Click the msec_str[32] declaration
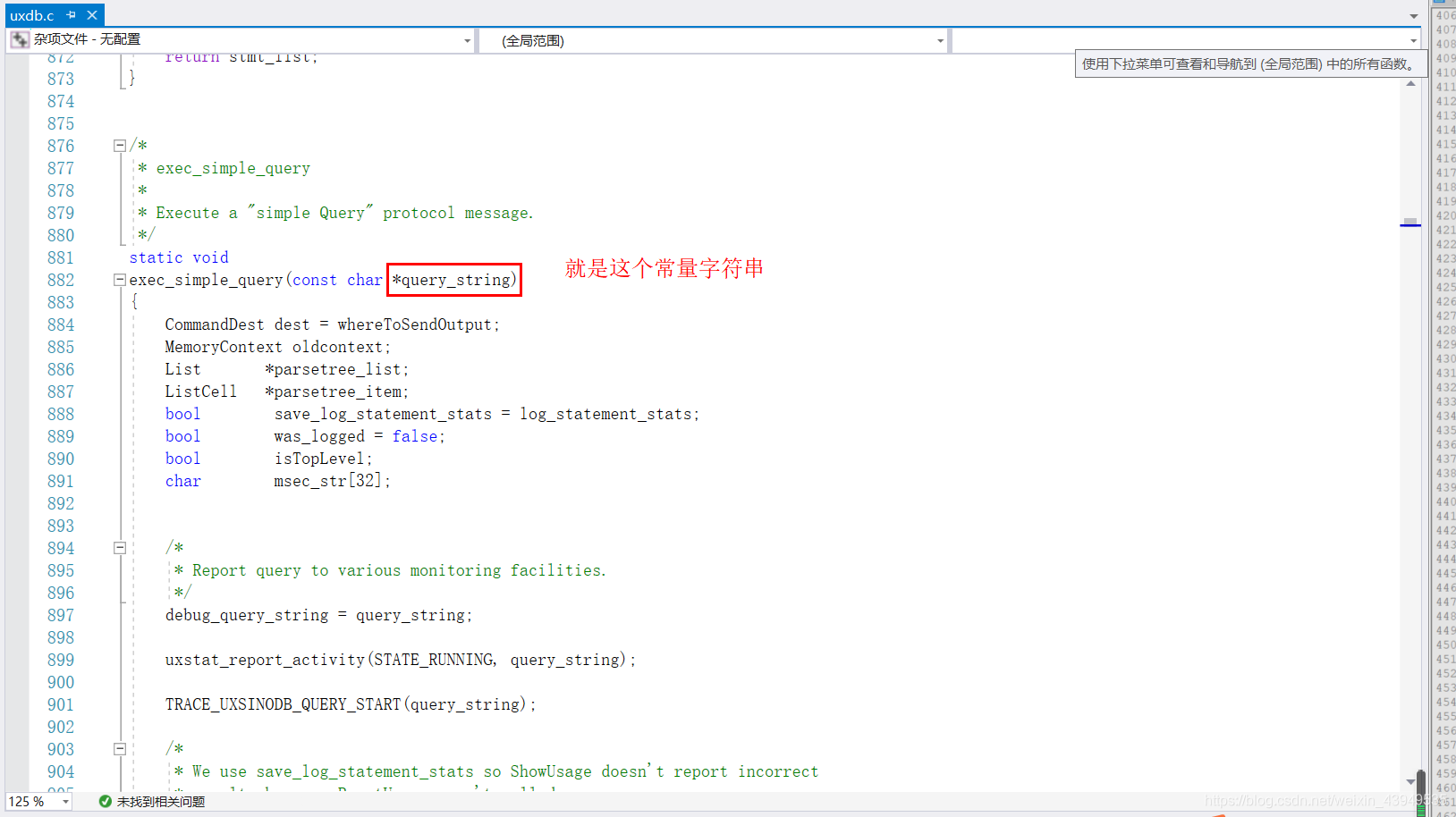The image size is (1456, 817). pos(332,481)
